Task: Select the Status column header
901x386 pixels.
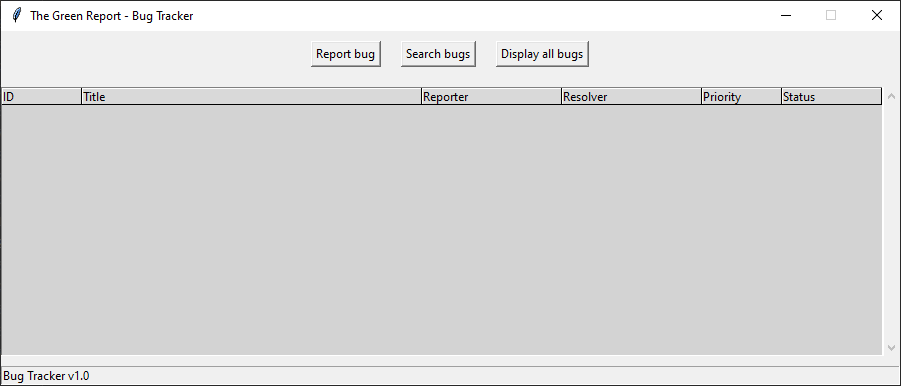Action: pyautogui.click(x=831, y=96)
